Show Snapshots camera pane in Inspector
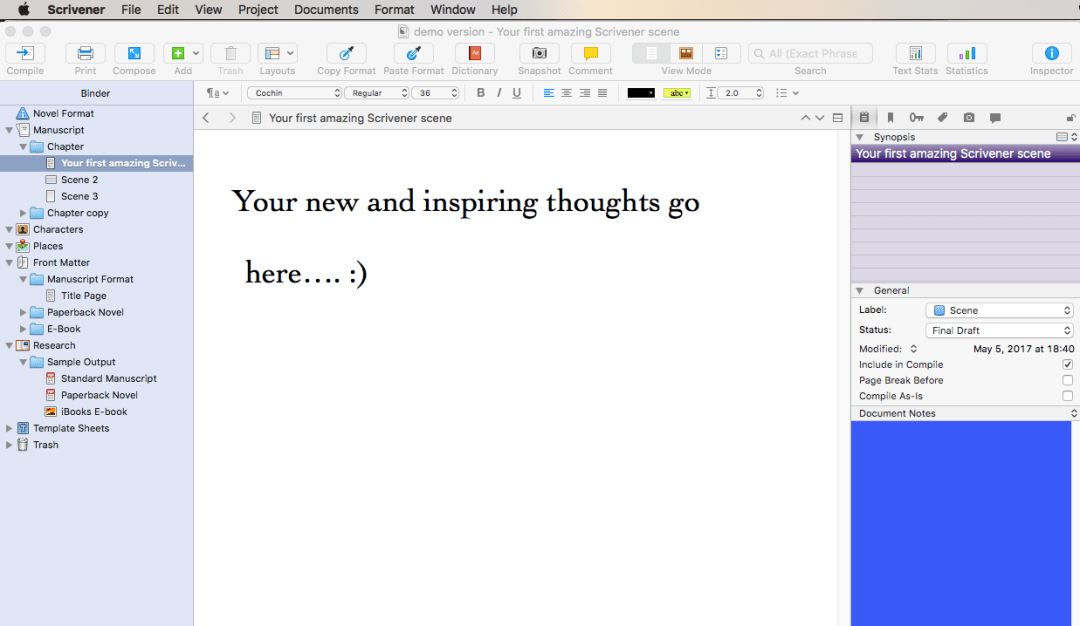This screenshot has width=1080, height=626. click(x=969, y=118)
